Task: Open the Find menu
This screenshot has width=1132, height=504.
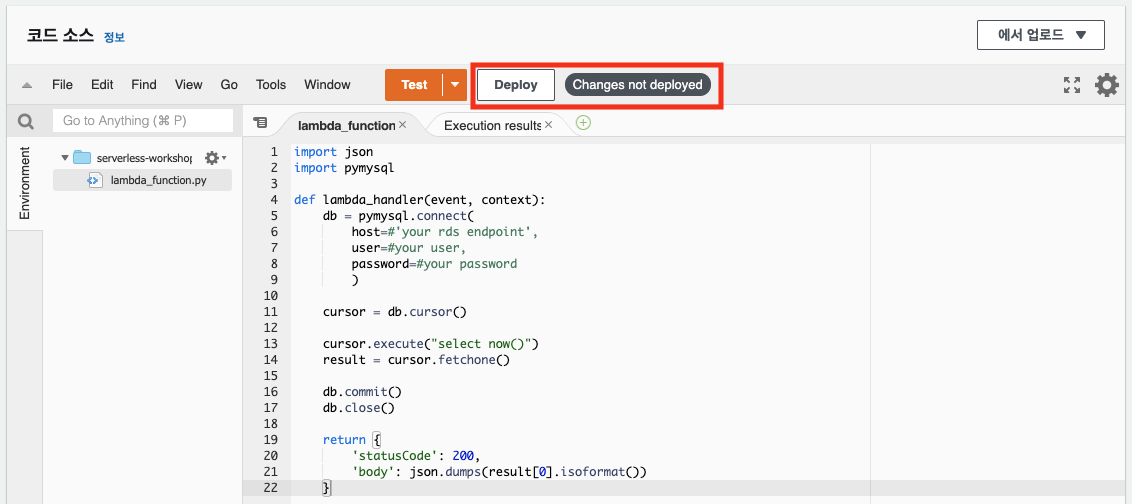Action: (144, 84)
